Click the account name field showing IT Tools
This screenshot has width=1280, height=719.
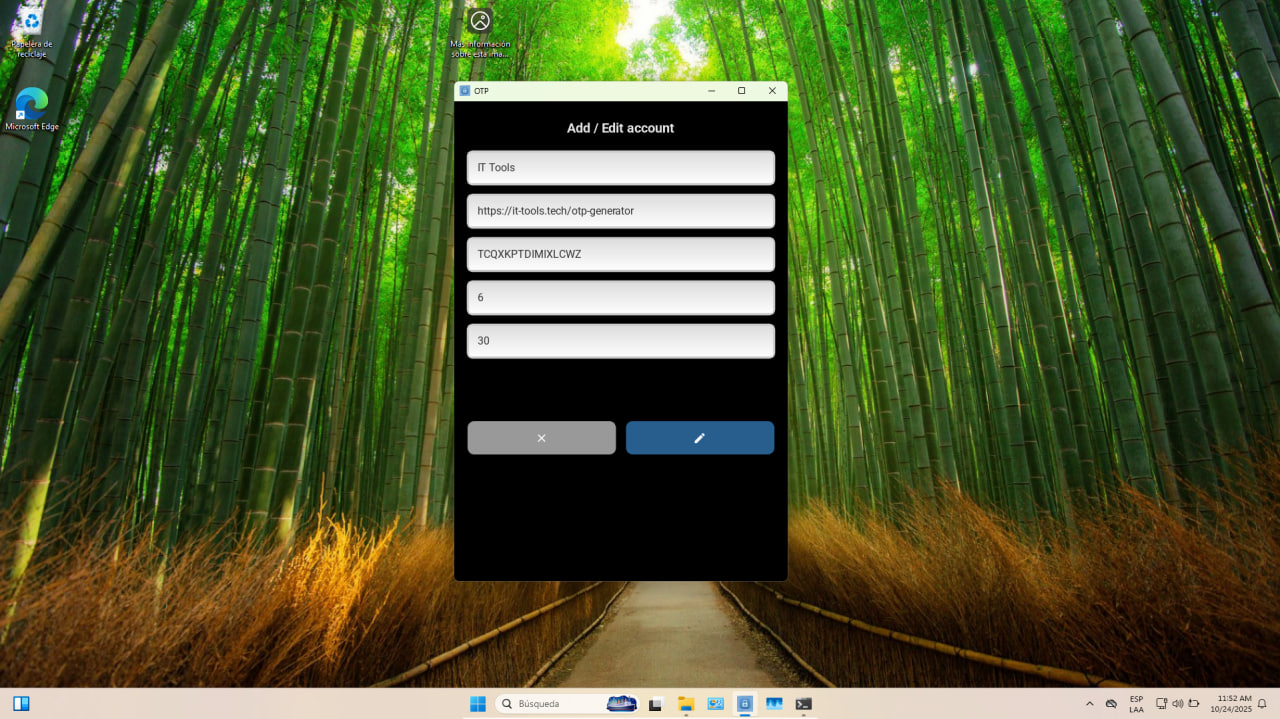[620, 167]
